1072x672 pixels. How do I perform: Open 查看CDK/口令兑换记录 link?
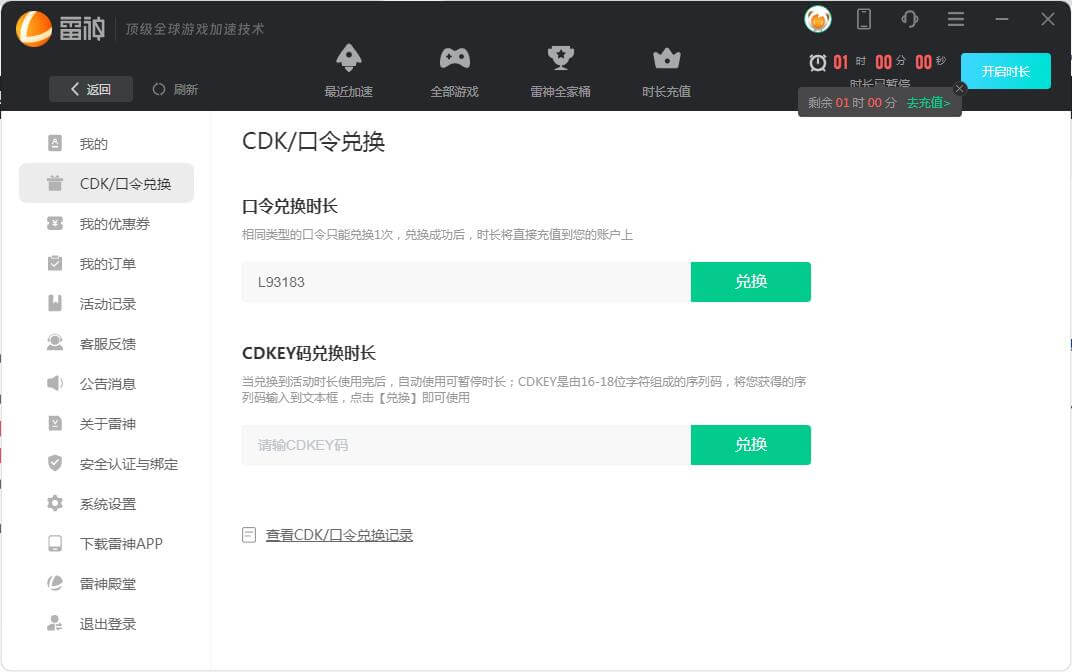coord(338,535)
